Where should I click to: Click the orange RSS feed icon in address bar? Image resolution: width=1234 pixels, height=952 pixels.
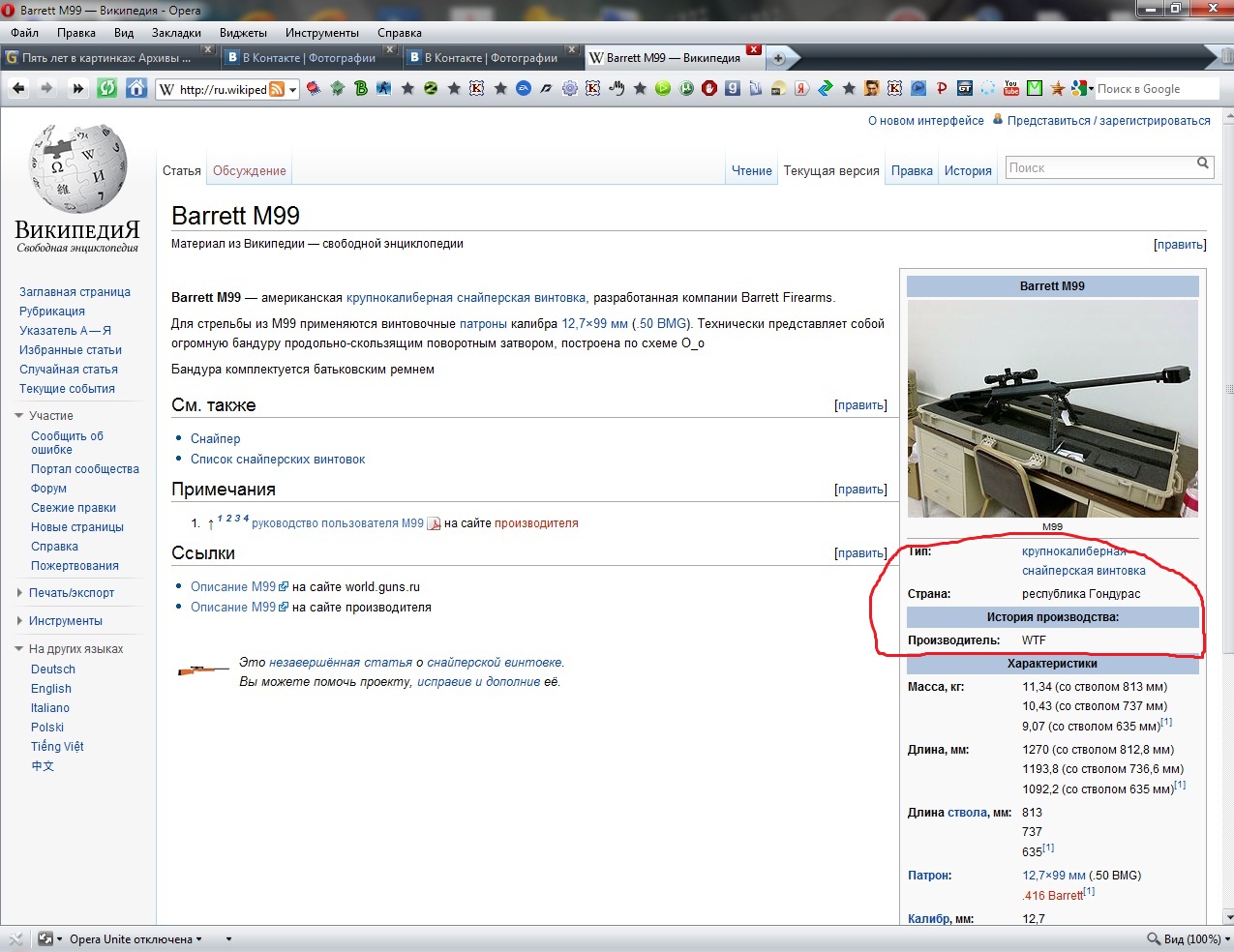tap(277, 89)
